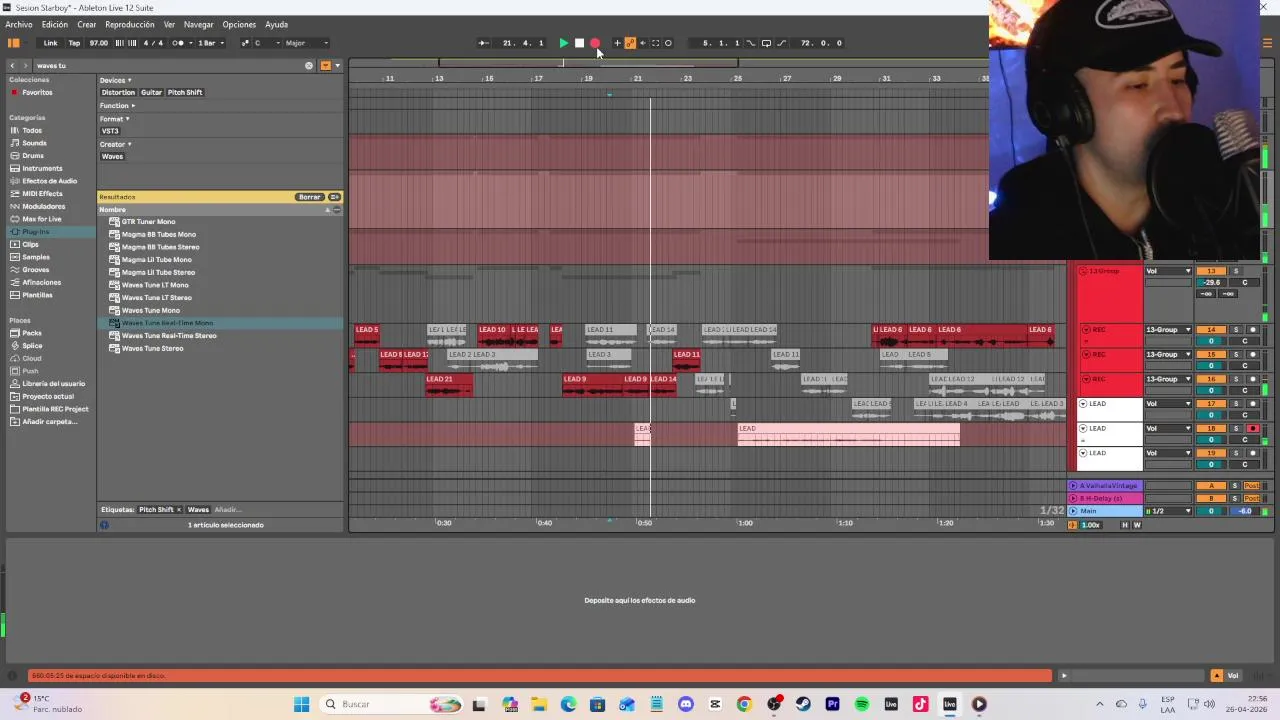Screen dimensions: 1280x720
Task: Select the Splice place in the browser
Action: click(x=32, y=345)
